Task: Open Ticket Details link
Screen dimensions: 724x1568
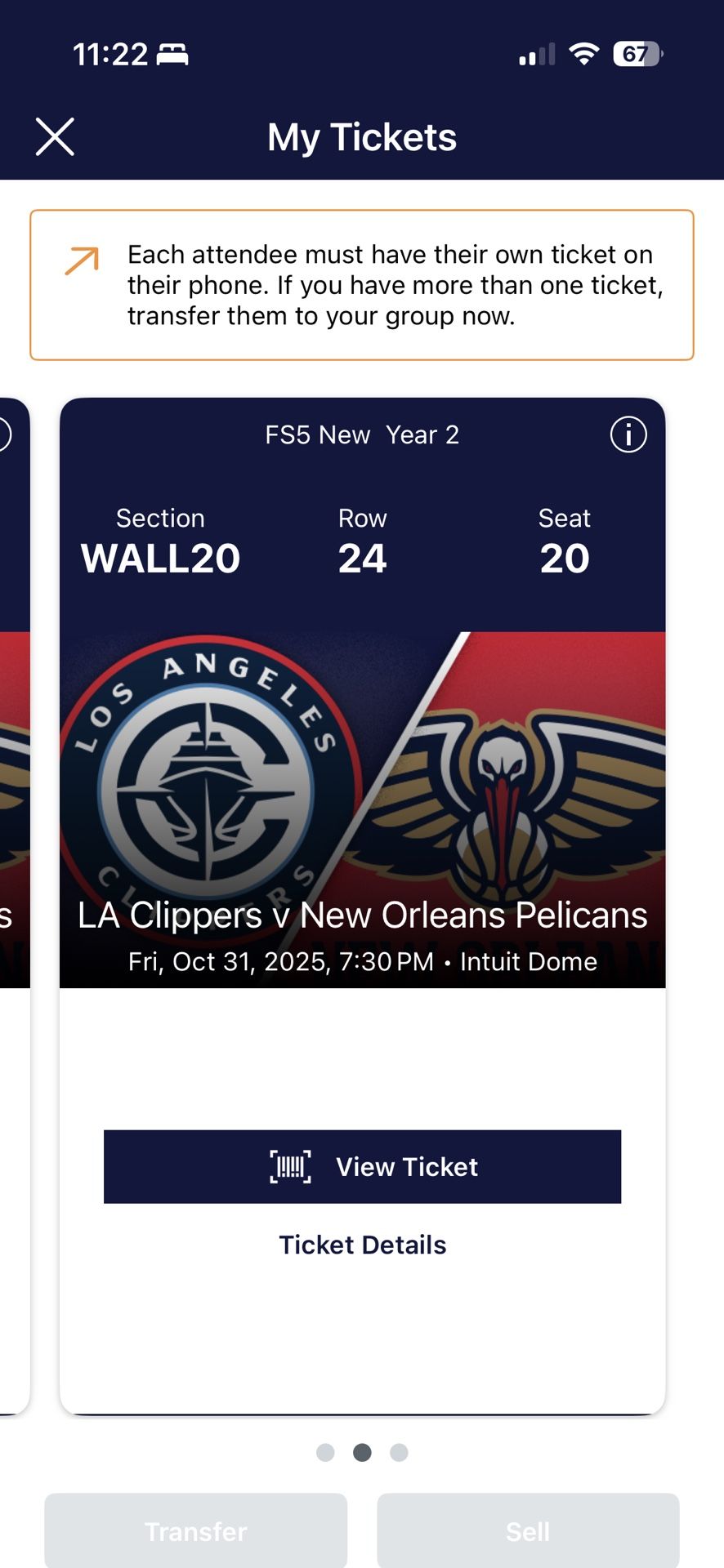Action: tap(362, 1245)
